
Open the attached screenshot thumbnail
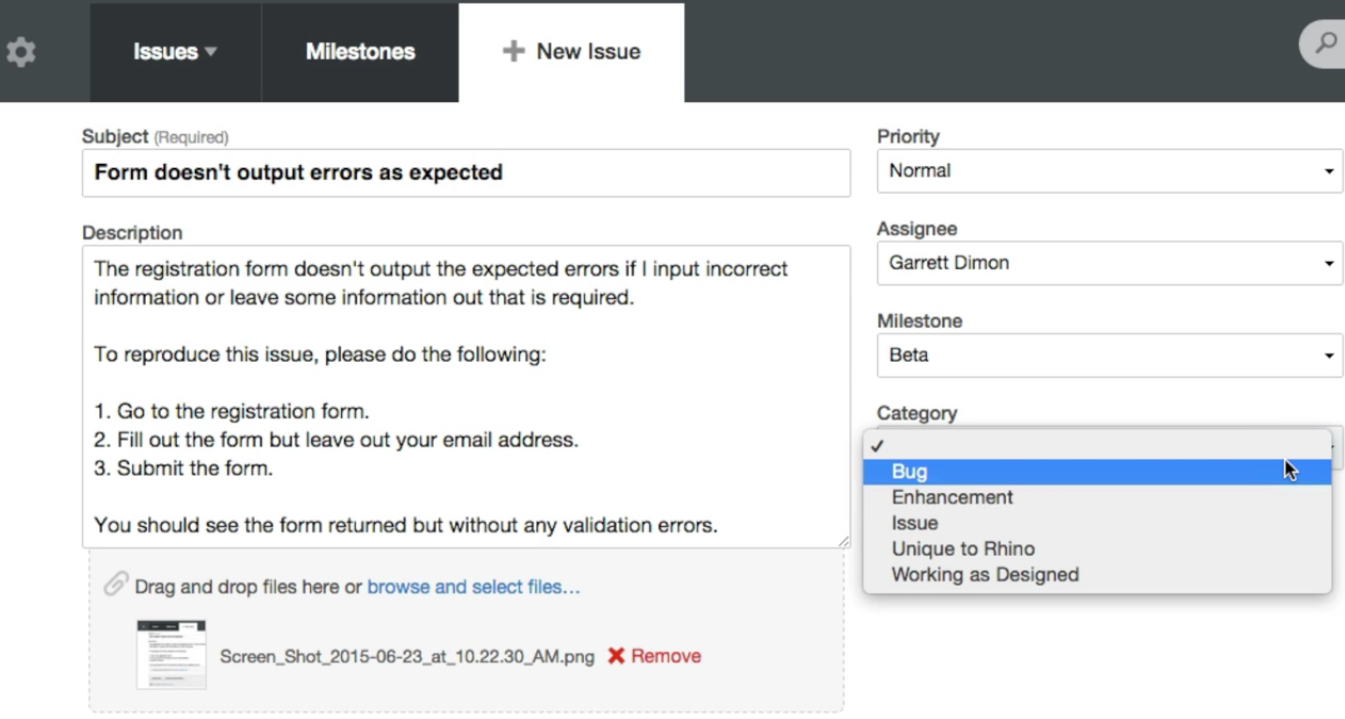[171, 654]
